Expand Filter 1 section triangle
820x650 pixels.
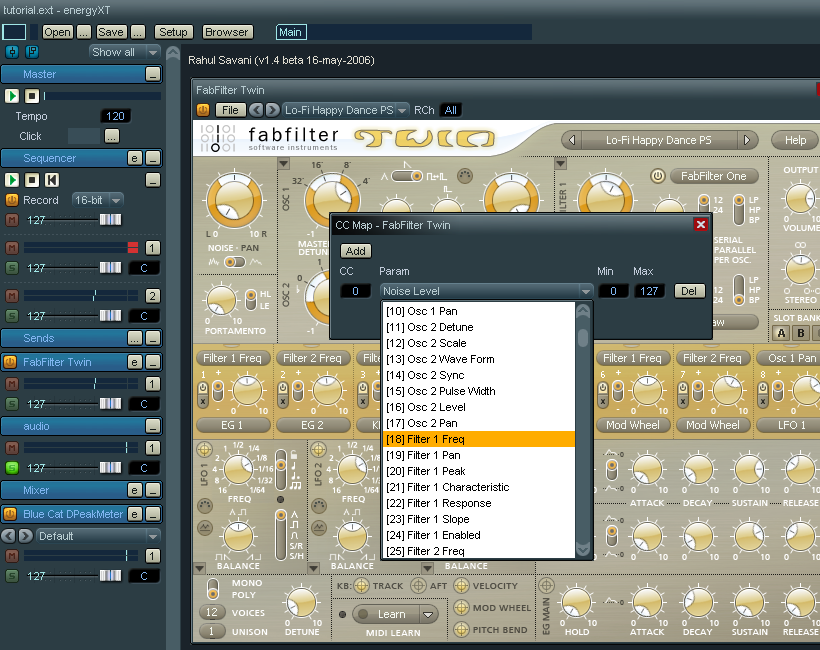point(560,164)
